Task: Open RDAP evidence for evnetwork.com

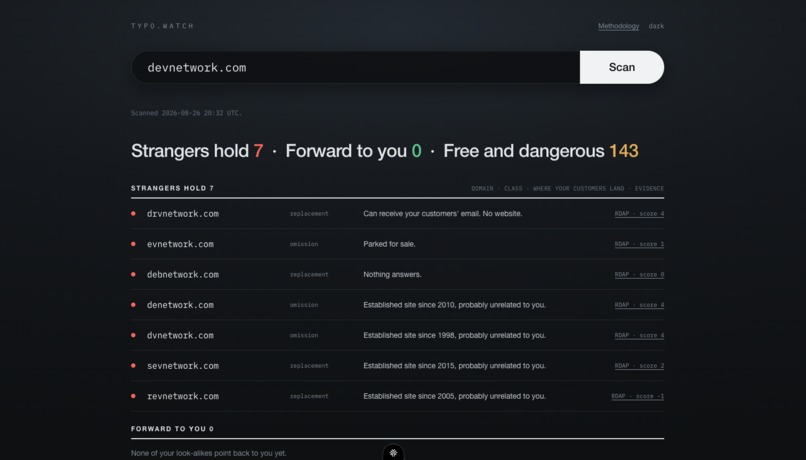Action: pos(639,244)
